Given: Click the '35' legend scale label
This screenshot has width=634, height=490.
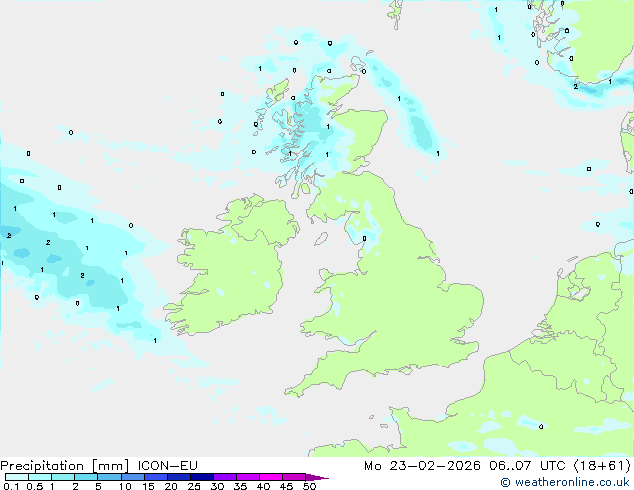Looking at the screenshot, I should (x=240, y=486).
